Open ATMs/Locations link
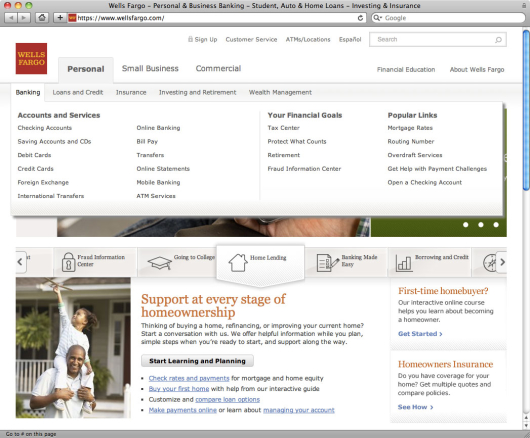 point(308,40)
